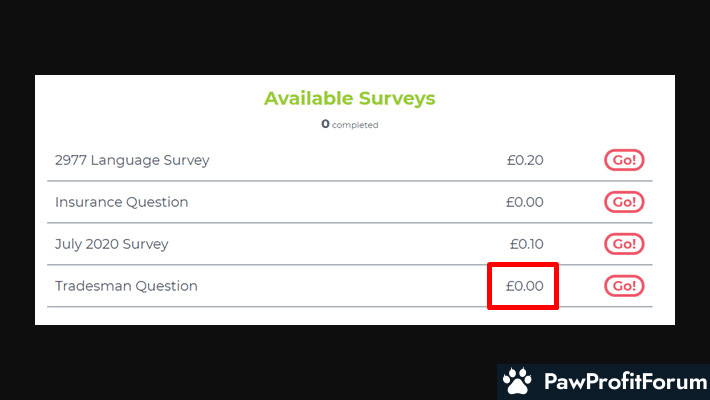Viewport: 710px width, 400px height.
Task: Click the dark background above the surveys panel
Action: pyautogui.click(x=355, y=36)
